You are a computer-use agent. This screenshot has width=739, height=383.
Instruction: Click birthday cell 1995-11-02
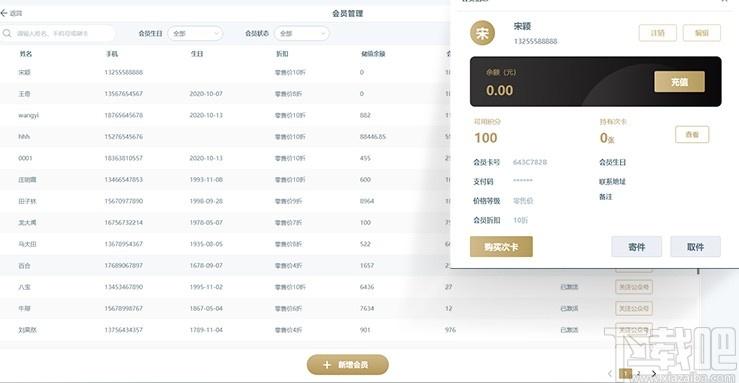coord(206,287)
